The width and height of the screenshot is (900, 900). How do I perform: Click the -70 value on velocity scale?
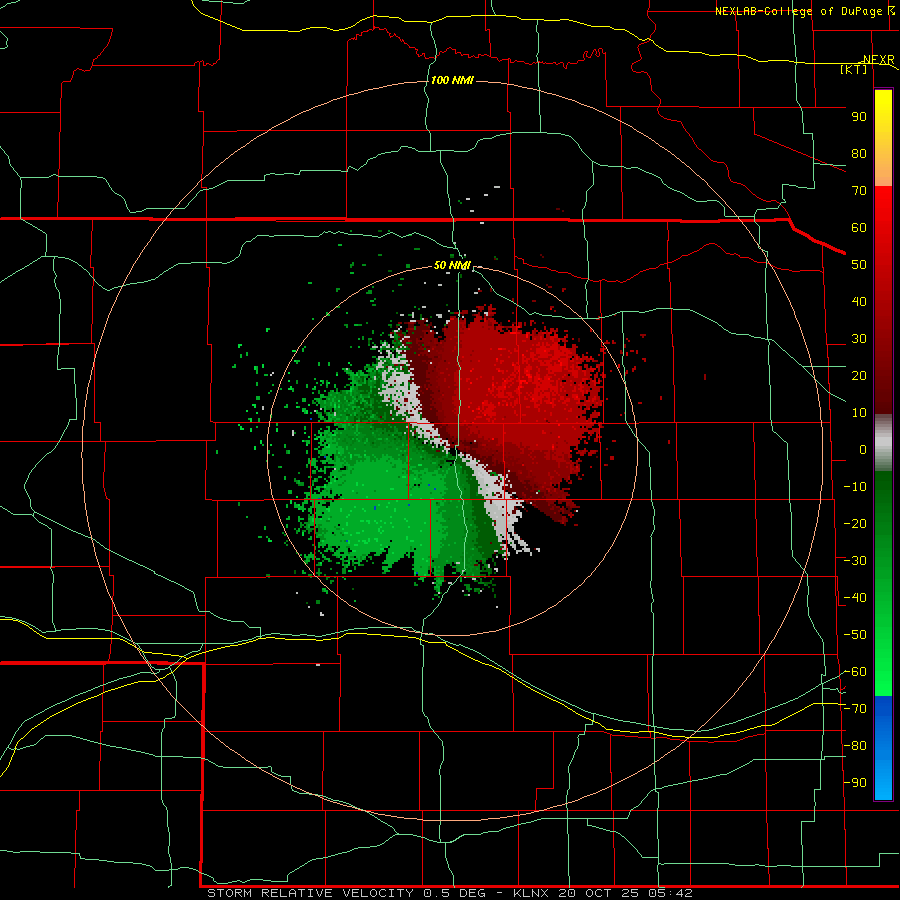855,709
